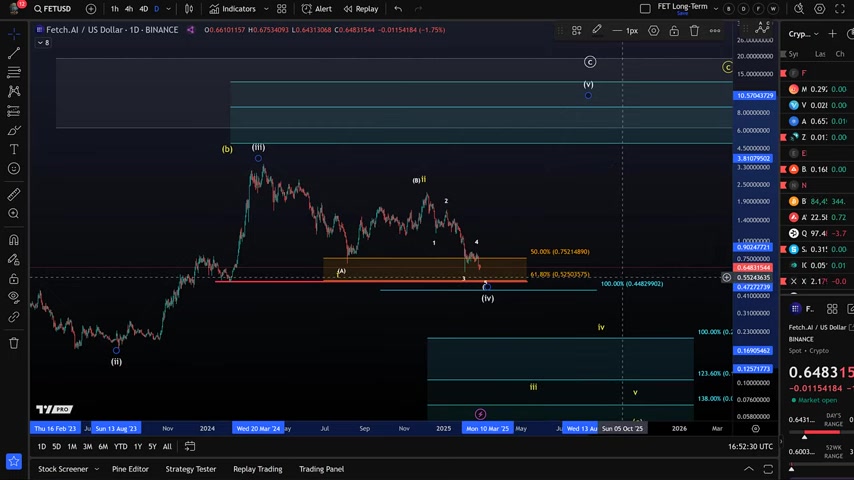
Task: Toggle hide all drawings eye icon
Action: (14, 297)
